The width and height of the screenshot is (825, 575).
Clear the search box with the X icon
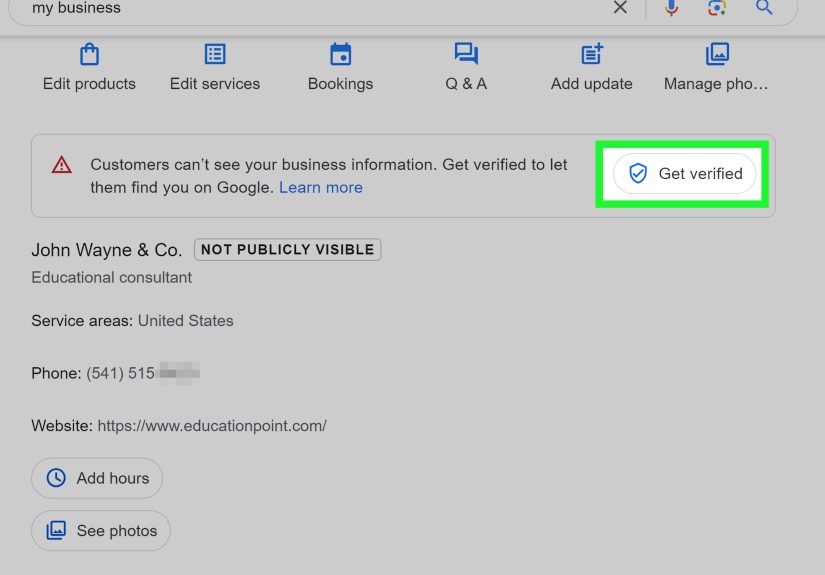click(x=620, y=7)
